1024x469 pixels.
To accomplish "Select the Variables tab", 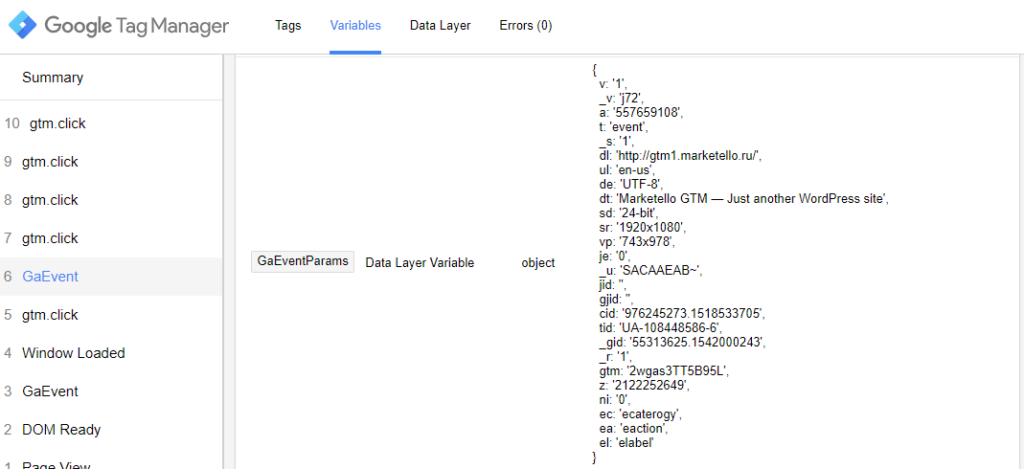I will coord(355,26).
